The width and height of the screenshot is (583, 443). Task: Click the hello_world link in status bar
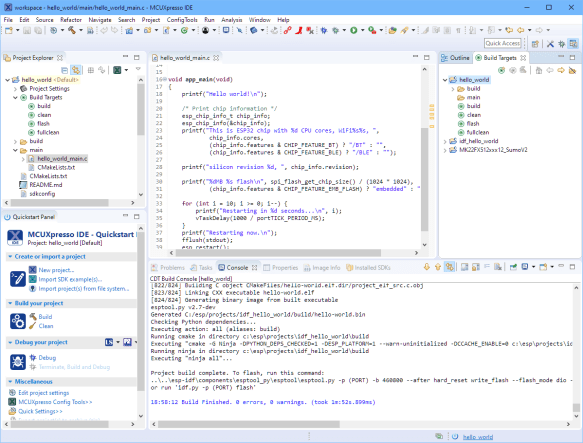[x=478, y=437]
